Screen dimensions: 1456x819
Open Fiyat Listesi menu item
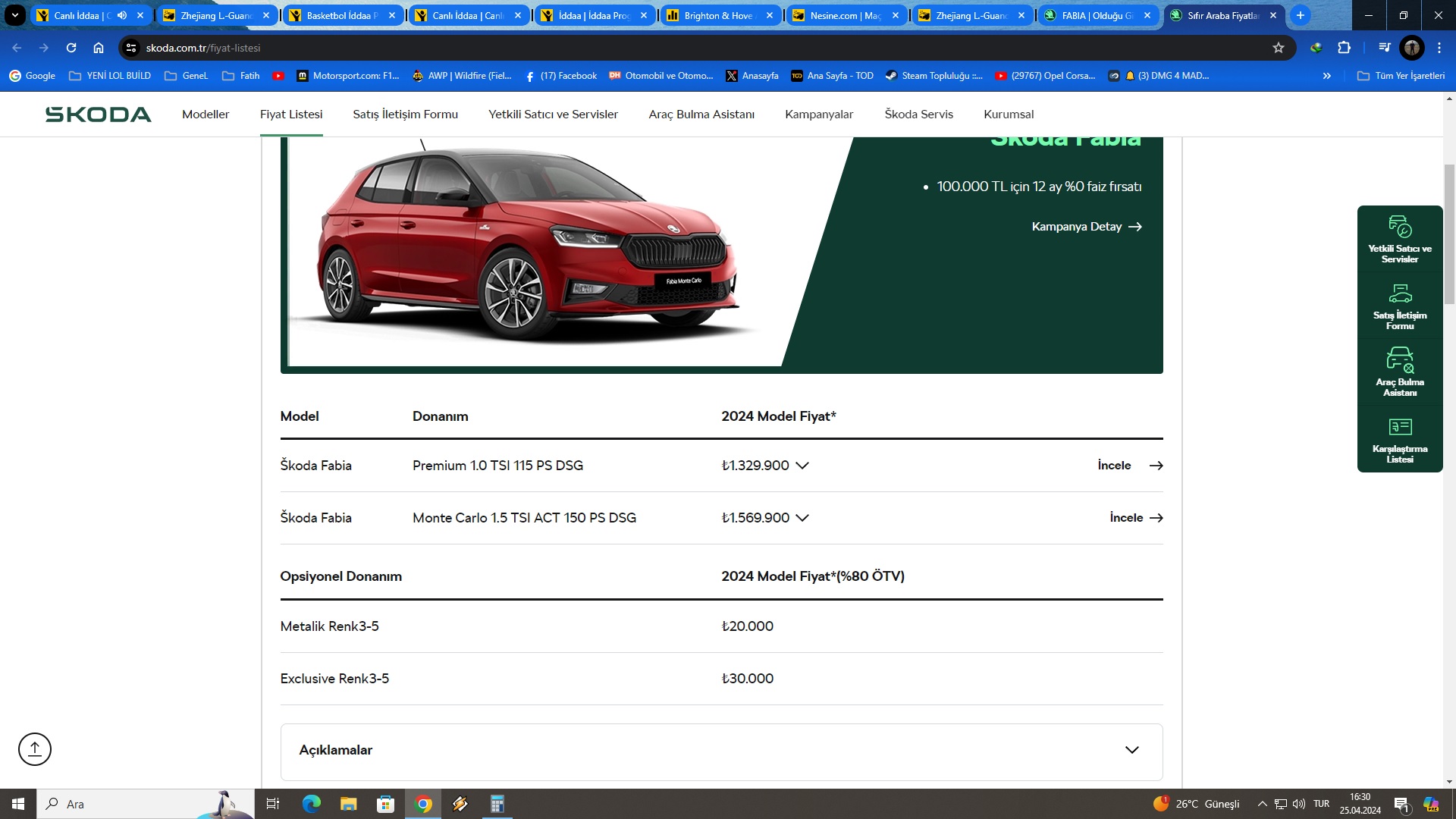pyautogui.click(x=291, y=115)
